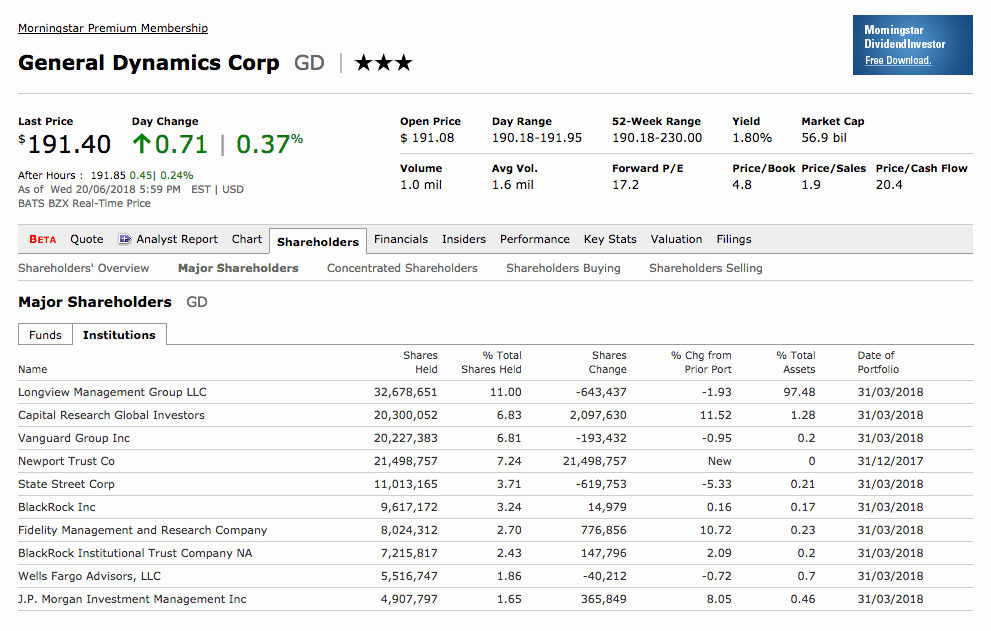
Task: Select J.P. Morgan Investment Management Inc
Action: point(132,599)
